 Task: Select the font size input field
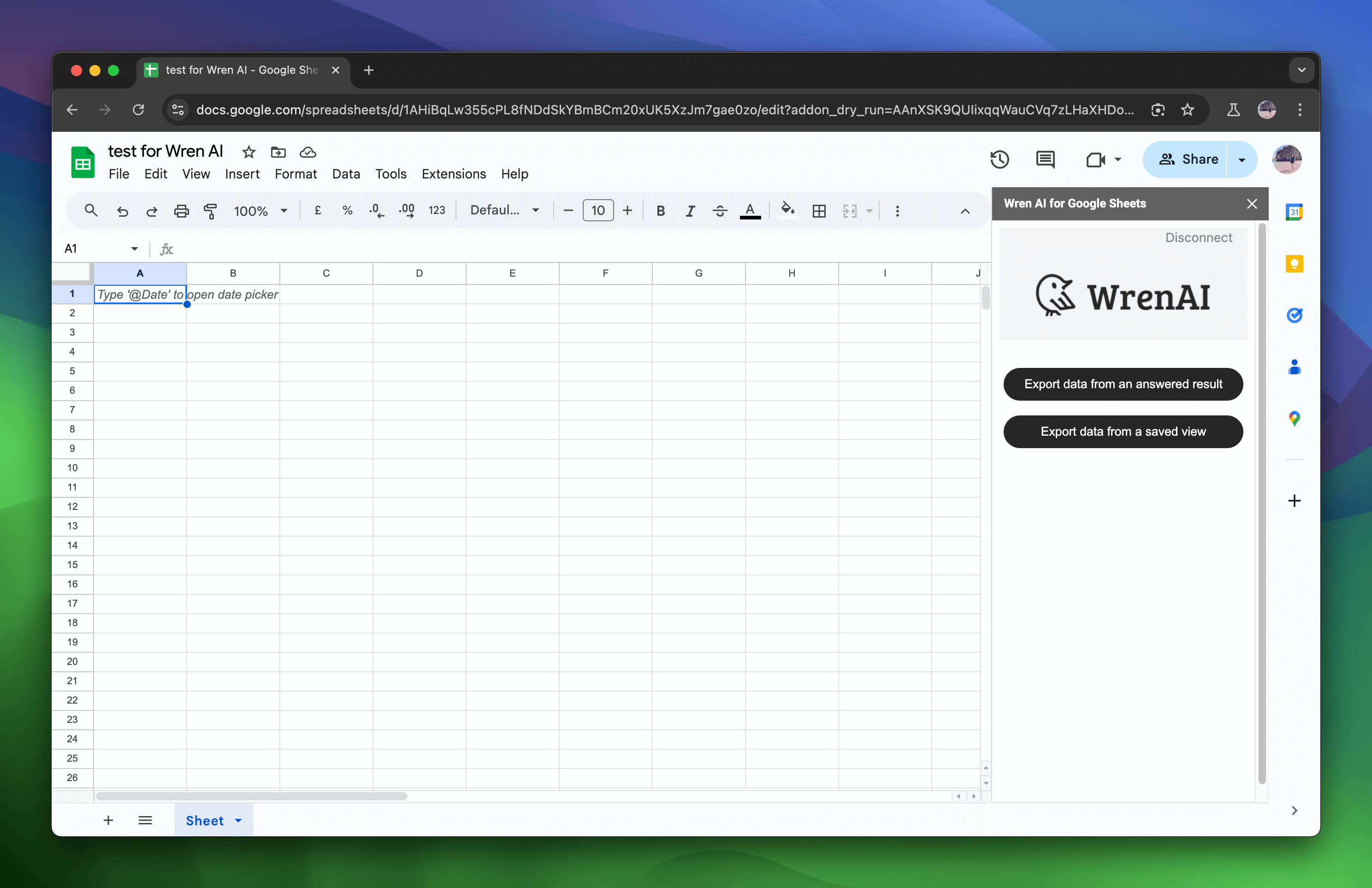click(x=598, y=210)
